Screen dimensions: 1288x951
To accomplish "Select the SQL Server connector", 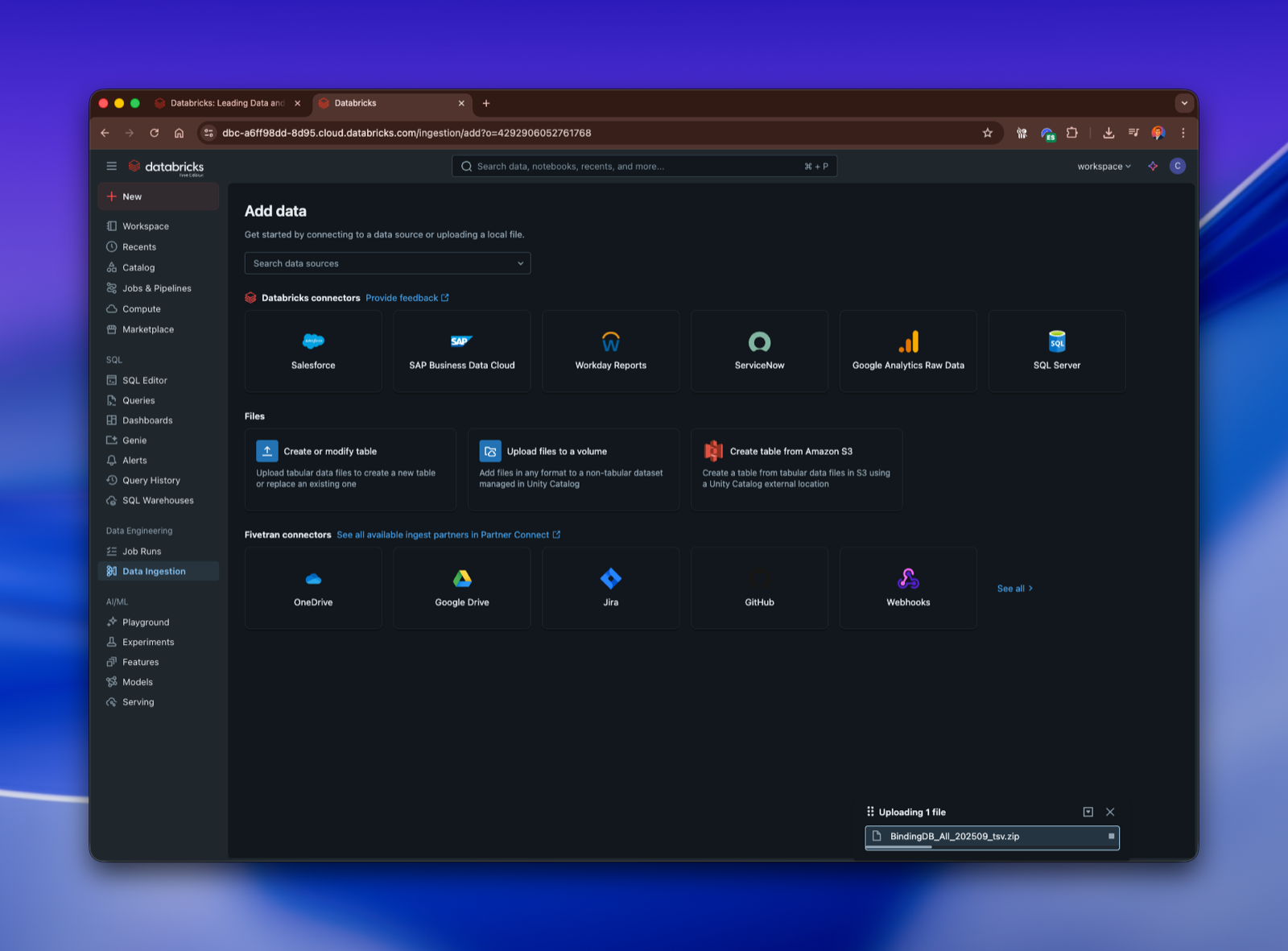I will tap(1056, 350).
